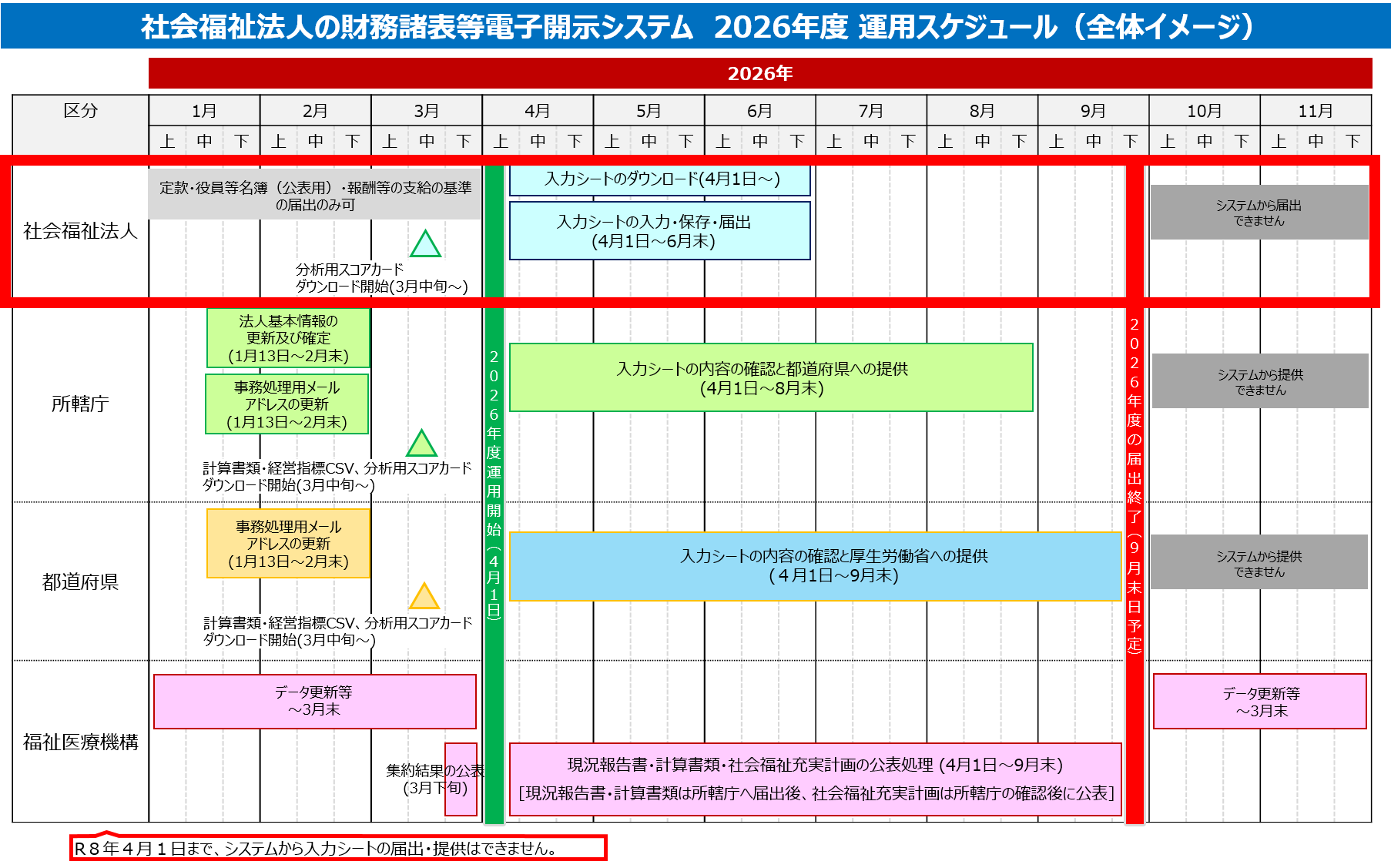Click the gray システムから届出できません box
This screenshot has height=868, width=1391.
coord(1259,213)
